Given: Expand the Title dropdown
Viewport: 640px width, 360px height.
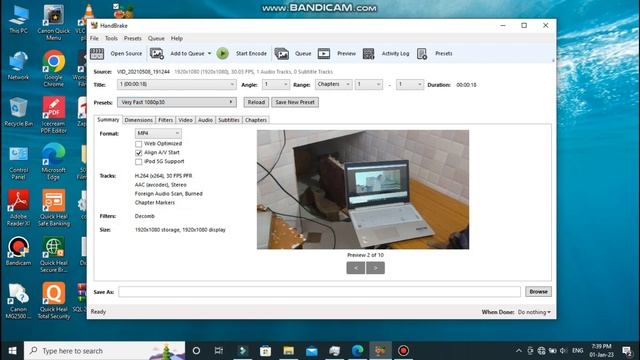Looking at the screenshot, I should [x=176, y=84].
